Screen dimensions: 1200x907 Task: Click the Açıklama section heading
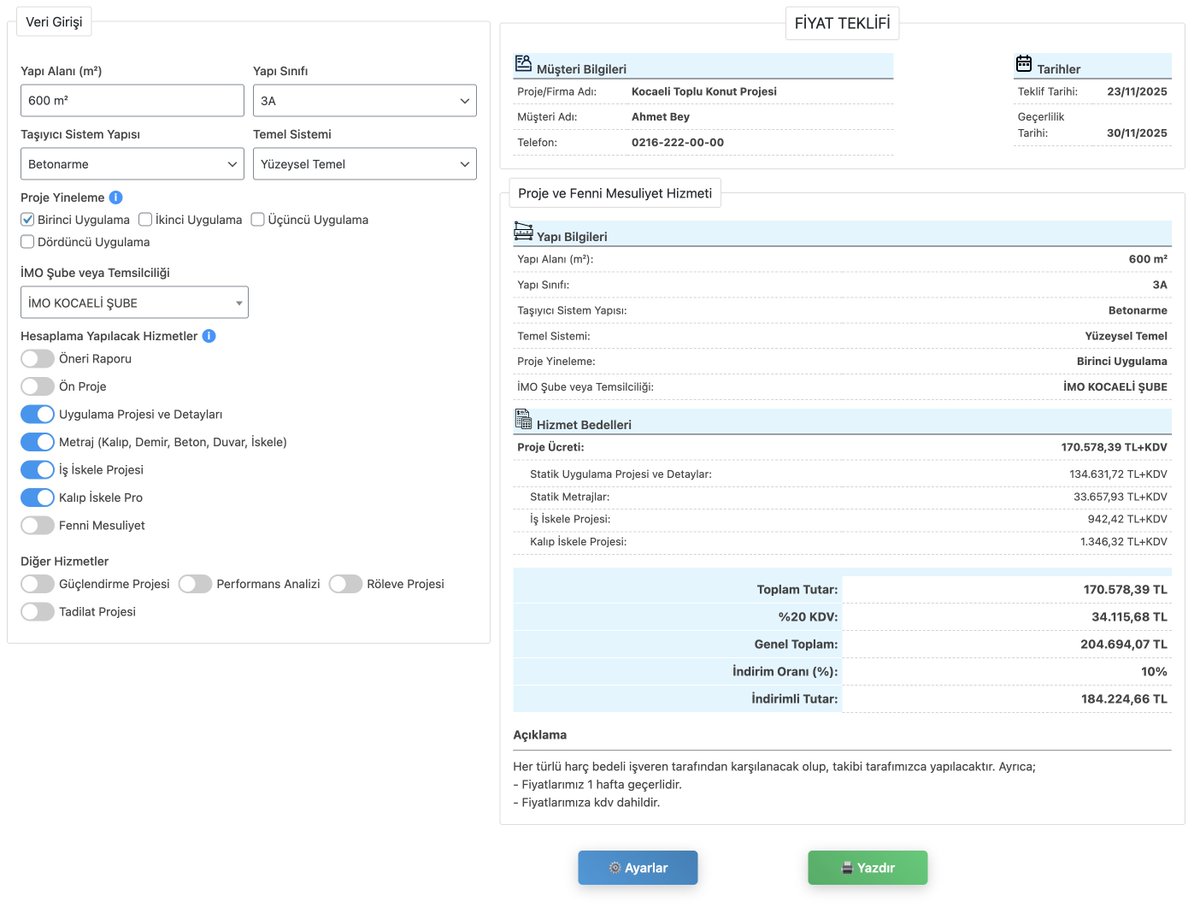540,735
